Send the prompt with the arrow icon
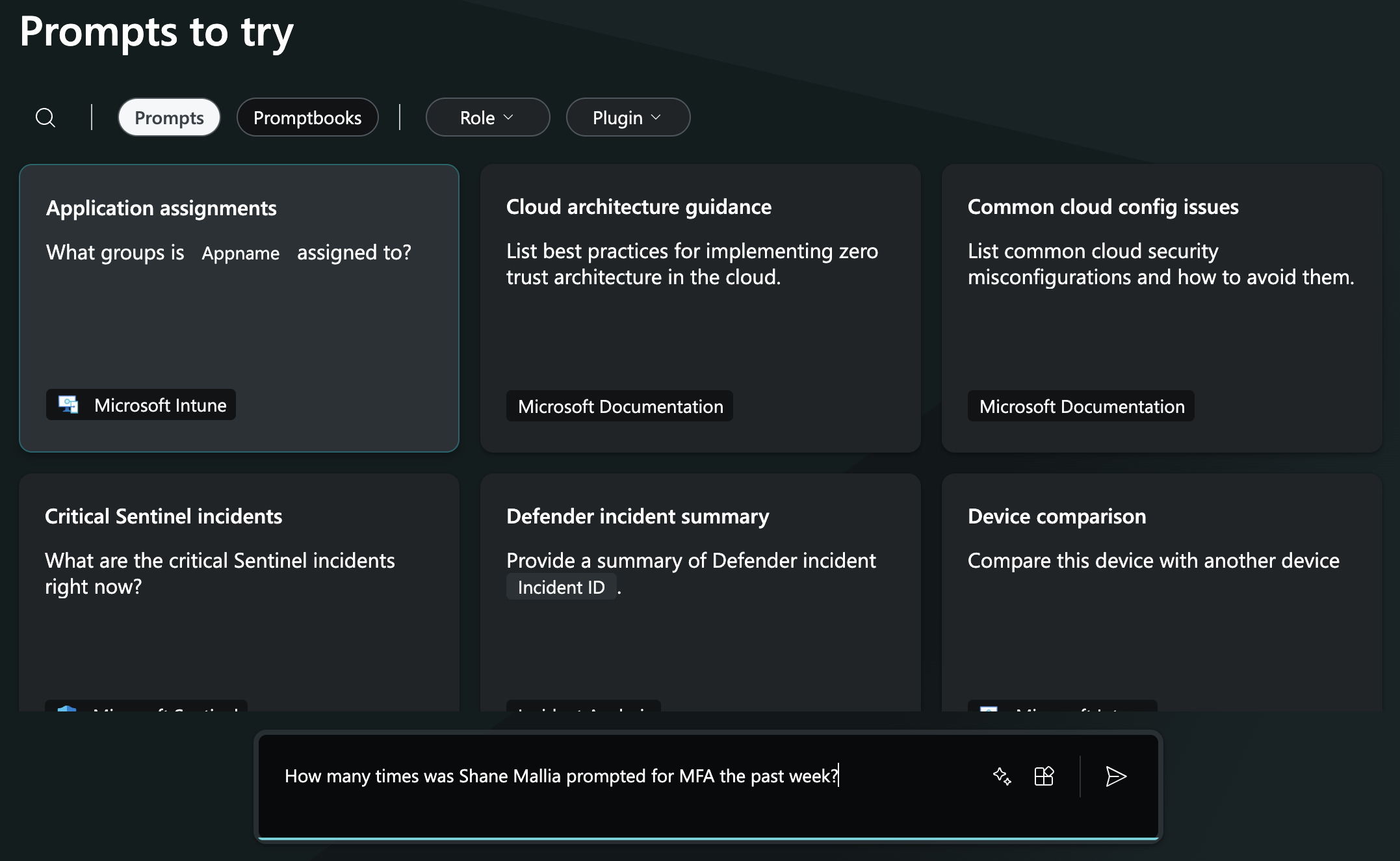 (x=1115, y=776)
